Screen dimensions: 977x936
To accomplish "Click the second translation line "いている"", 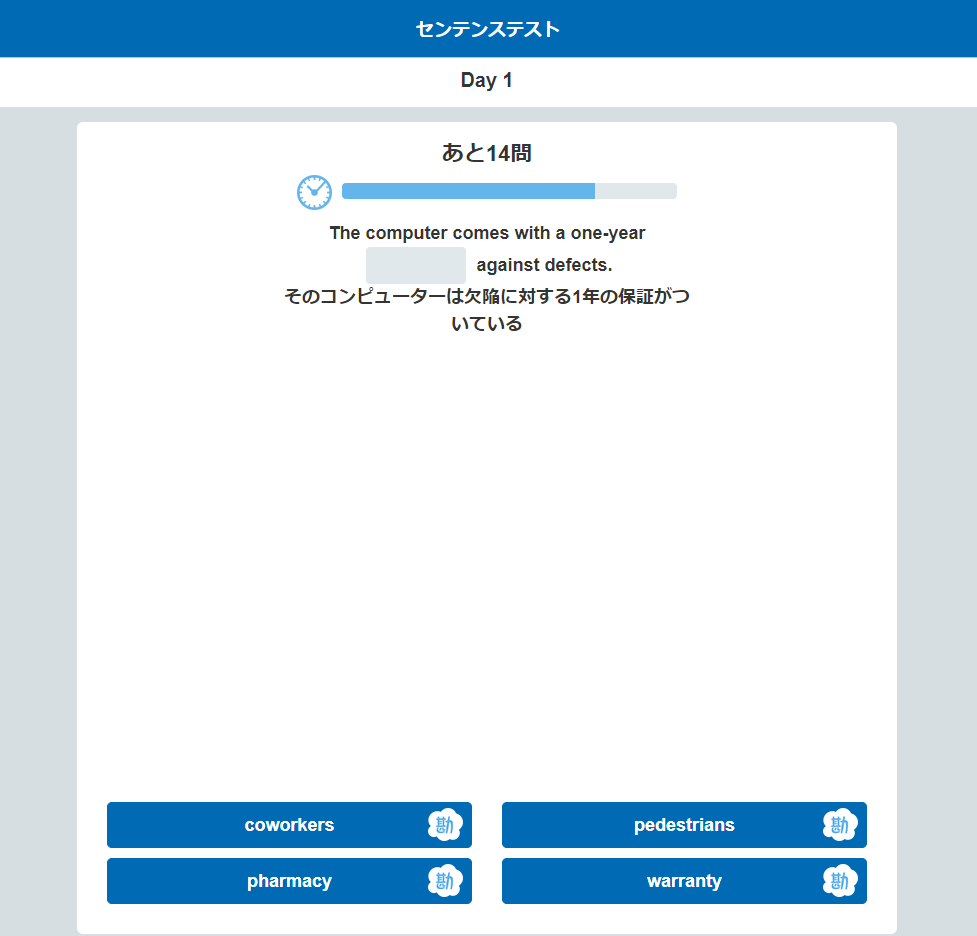I will 487,324.
